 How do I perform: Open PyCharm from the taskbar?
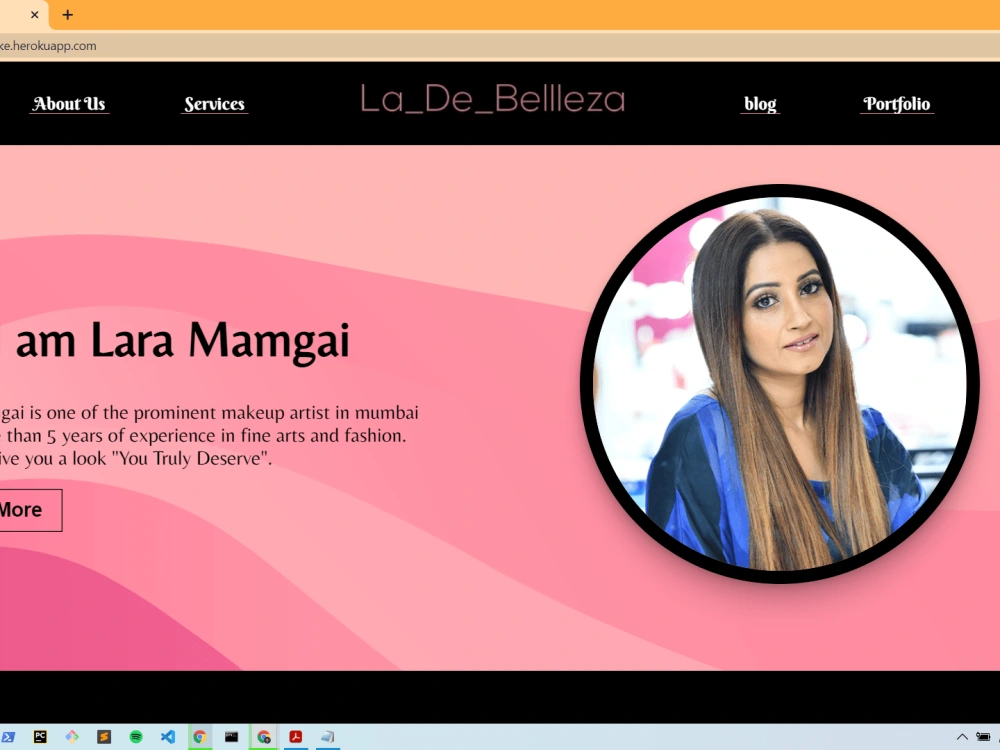[x=40, y=737]
